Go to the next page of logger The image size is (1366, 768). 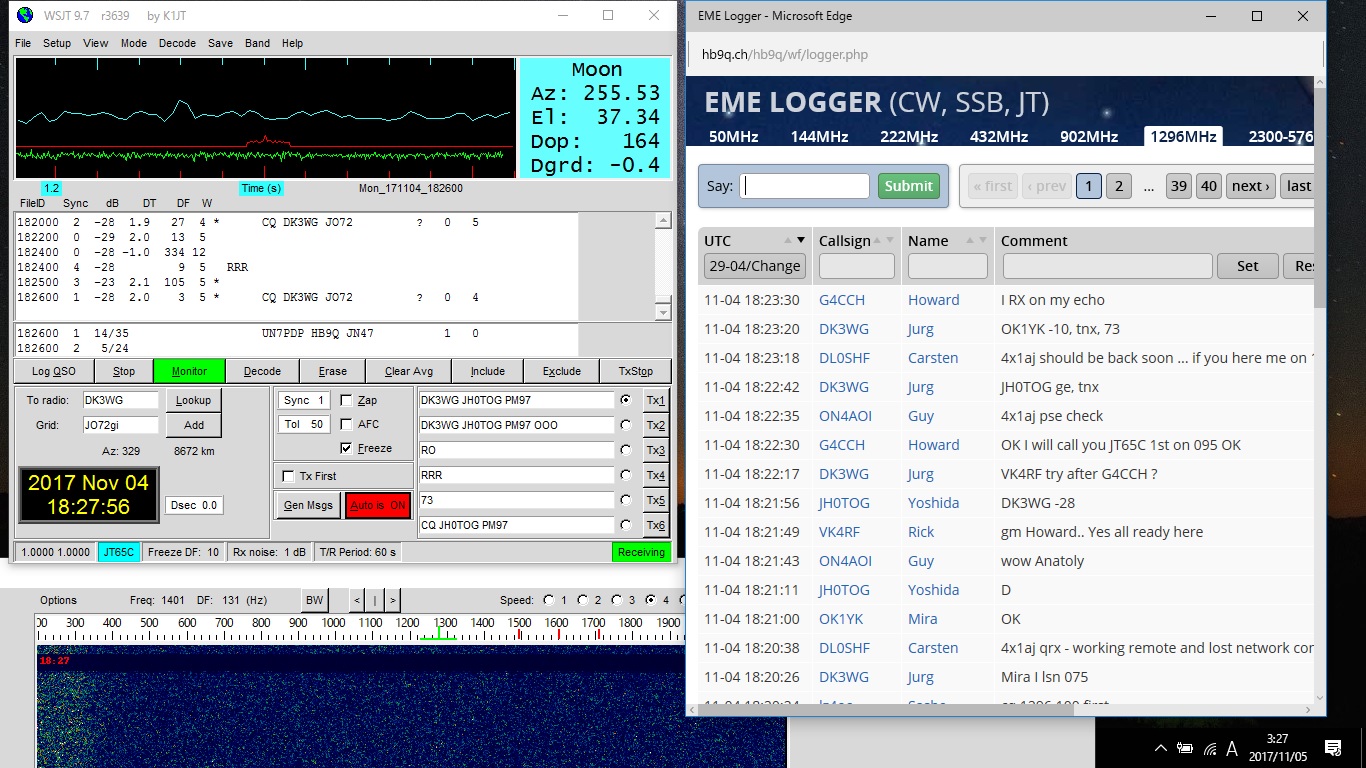click(x=1251, y=186)
